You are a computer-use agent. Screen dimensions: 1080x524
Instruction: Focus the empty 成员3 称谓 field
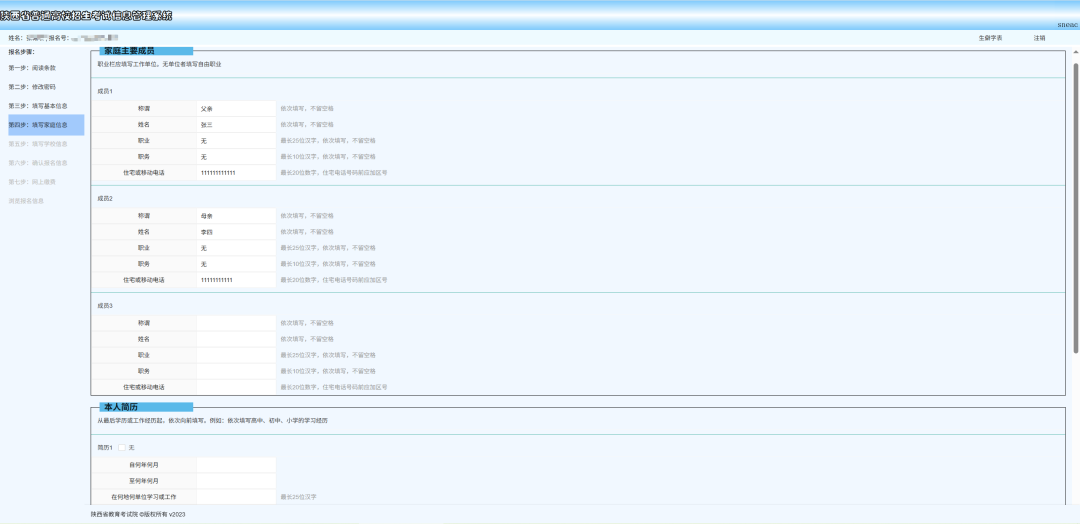(x=236, y=323)
